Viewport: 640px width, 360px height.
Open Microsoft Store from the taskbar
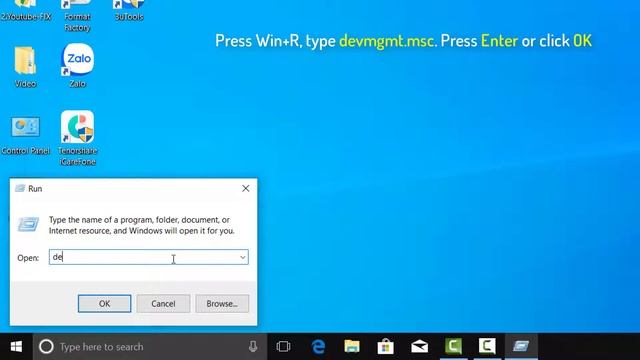point(386,347)
